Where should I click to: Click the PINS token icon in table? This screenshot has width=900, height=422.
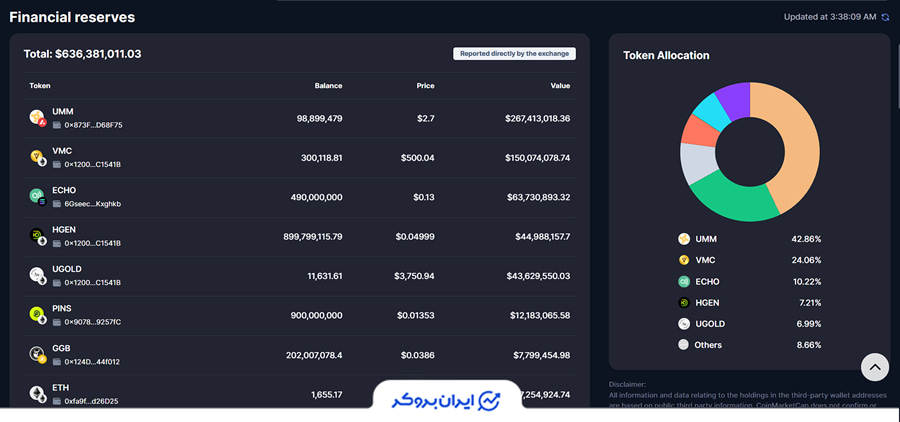click(38, 315)
